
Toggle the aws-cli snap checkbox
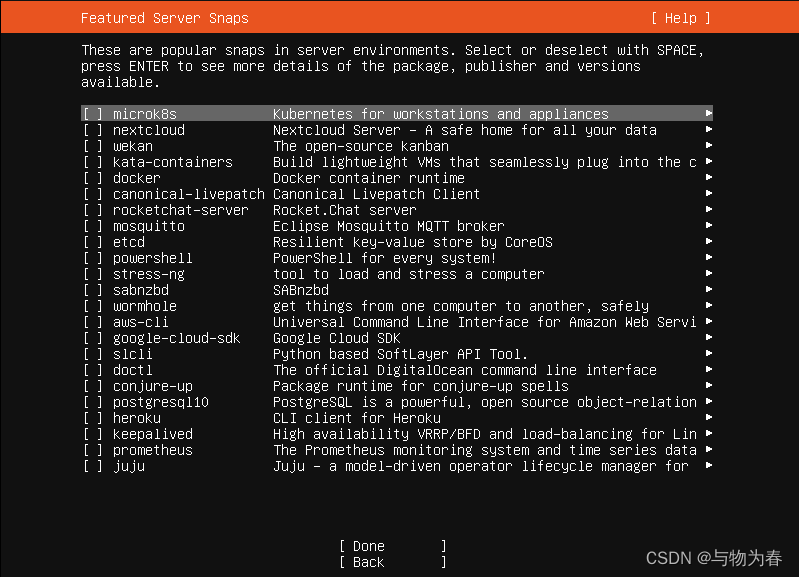coord(93,322)
